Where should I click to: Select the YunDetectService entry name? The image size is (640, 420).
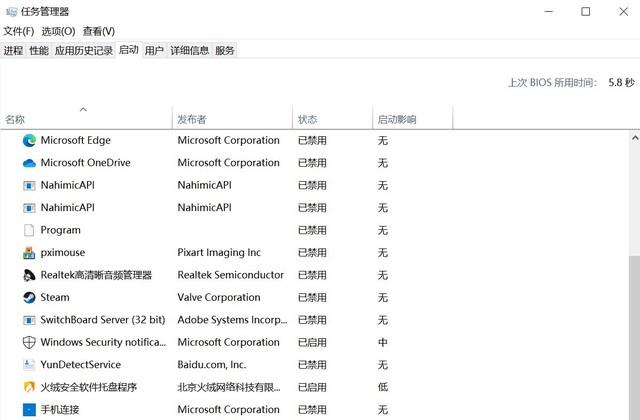[x=80, y=364]
